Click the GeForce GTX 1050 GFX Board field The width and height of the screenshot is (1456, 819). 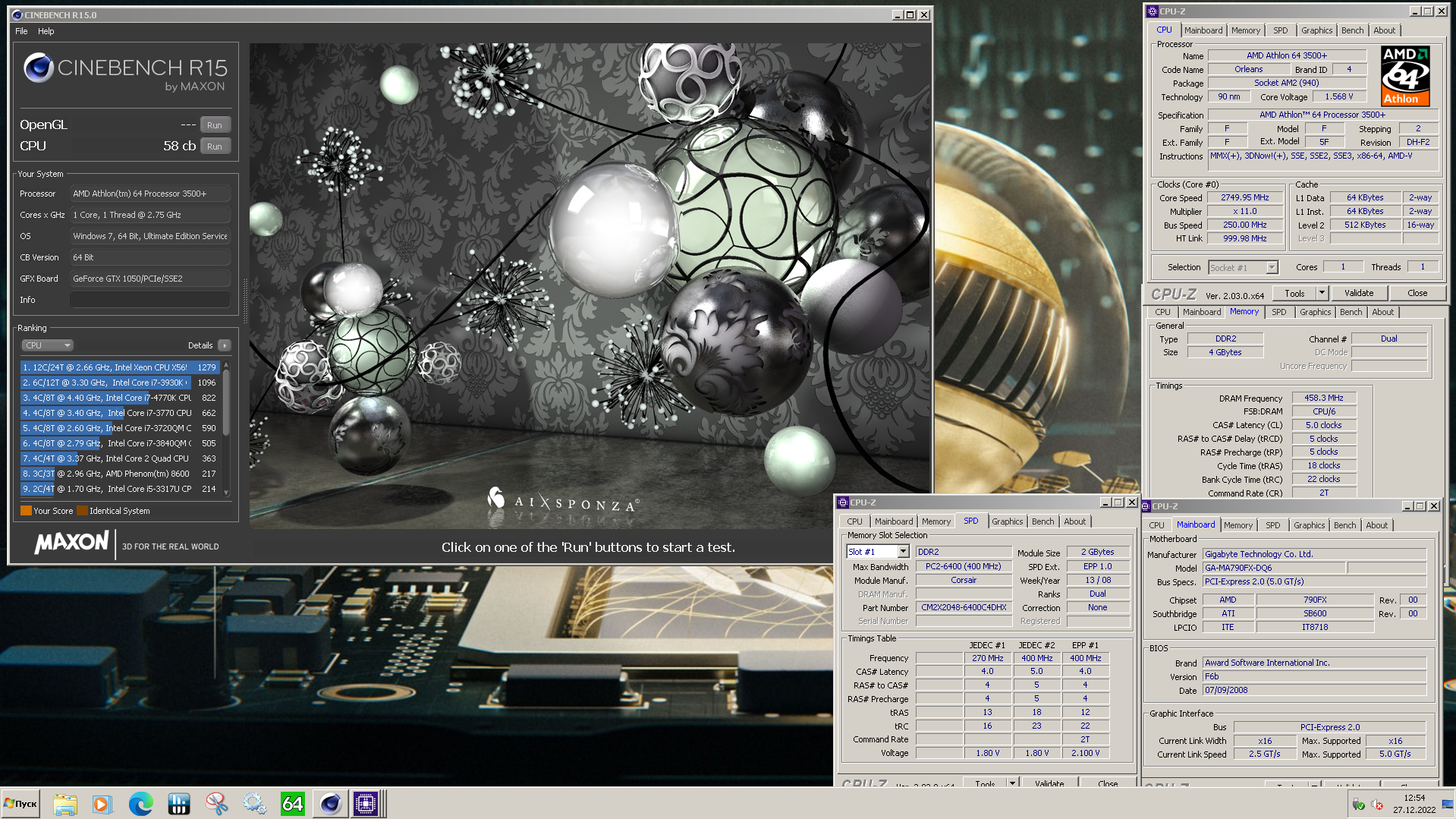point(149,279)
